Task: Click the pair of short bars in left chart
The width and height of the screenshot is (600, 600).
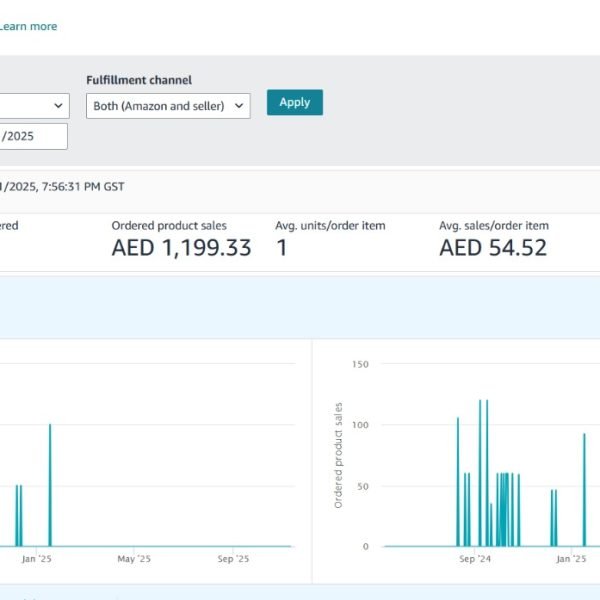Action: coord(18,515)
